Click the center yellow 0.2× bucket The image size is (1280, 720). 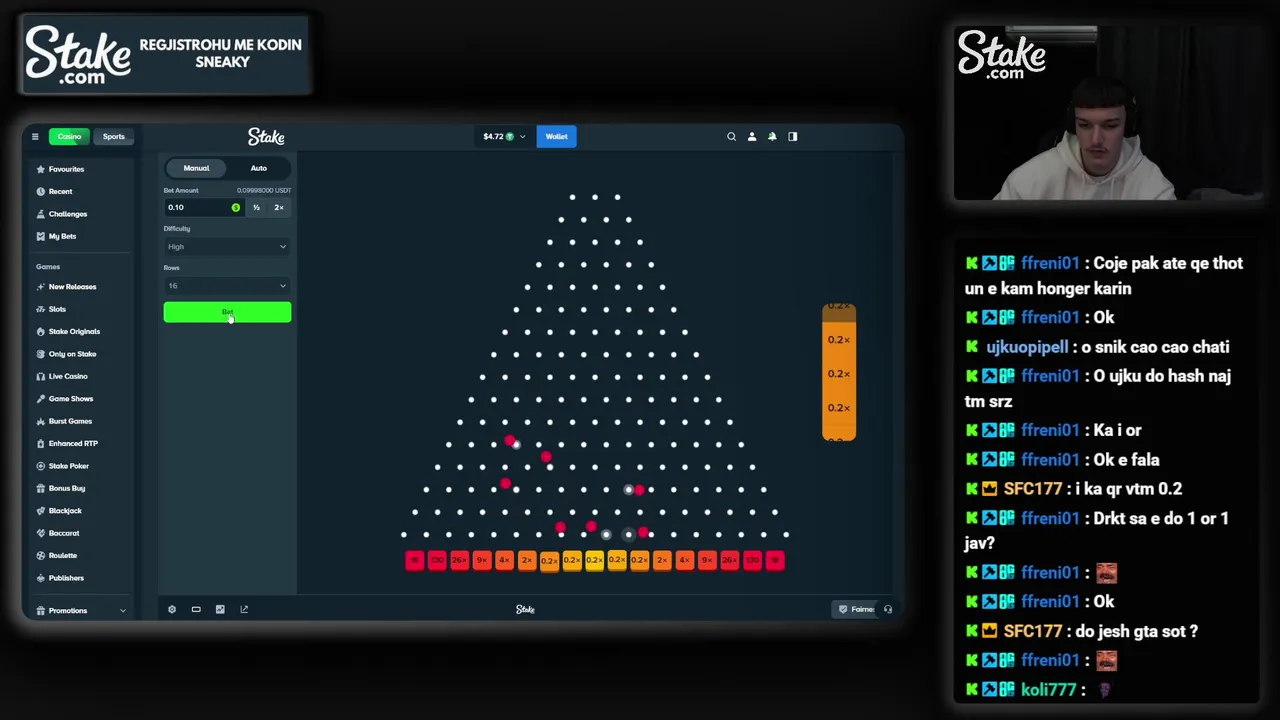point(595,560)
